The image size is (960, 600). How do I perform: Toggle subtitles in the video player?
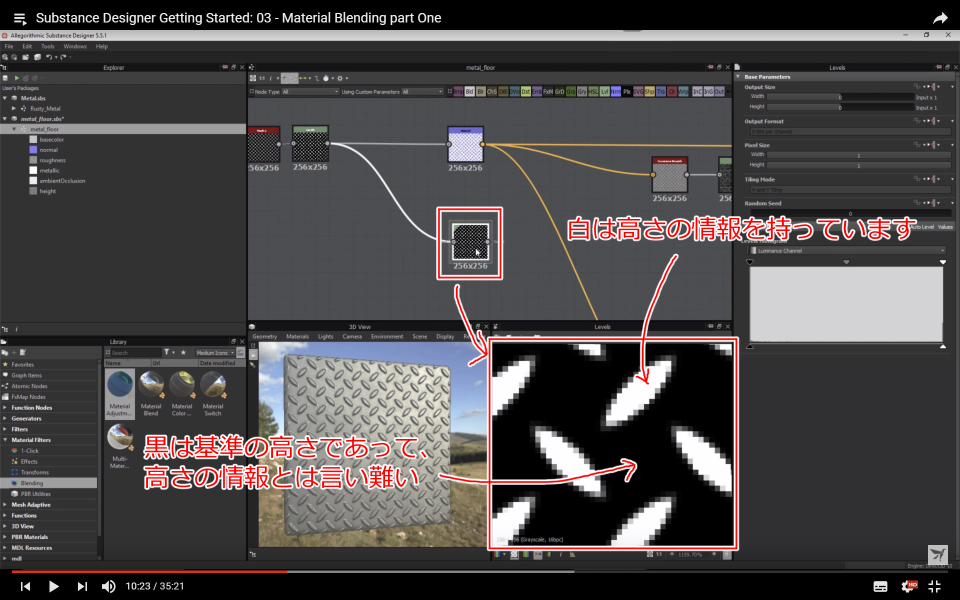(880, 587)
